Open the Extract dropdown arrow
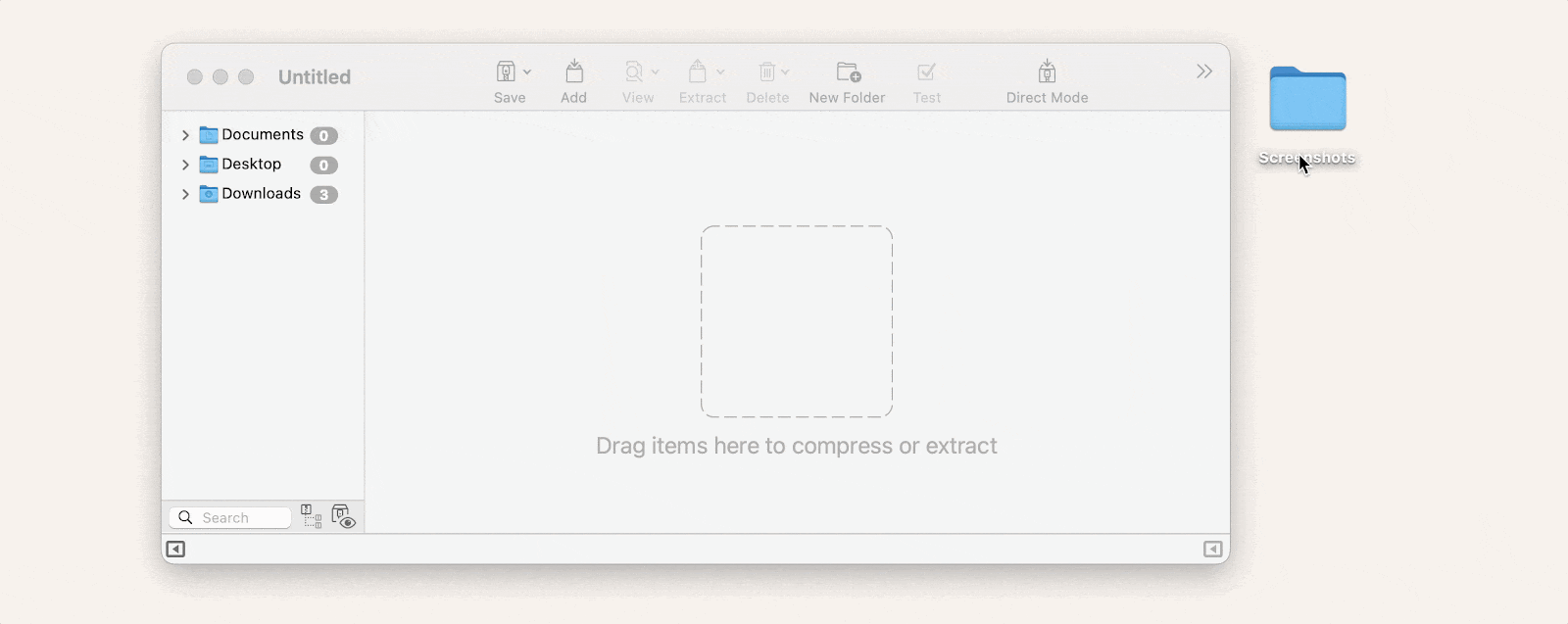This screenshot has height=624, width=1568. click(720, 72)
